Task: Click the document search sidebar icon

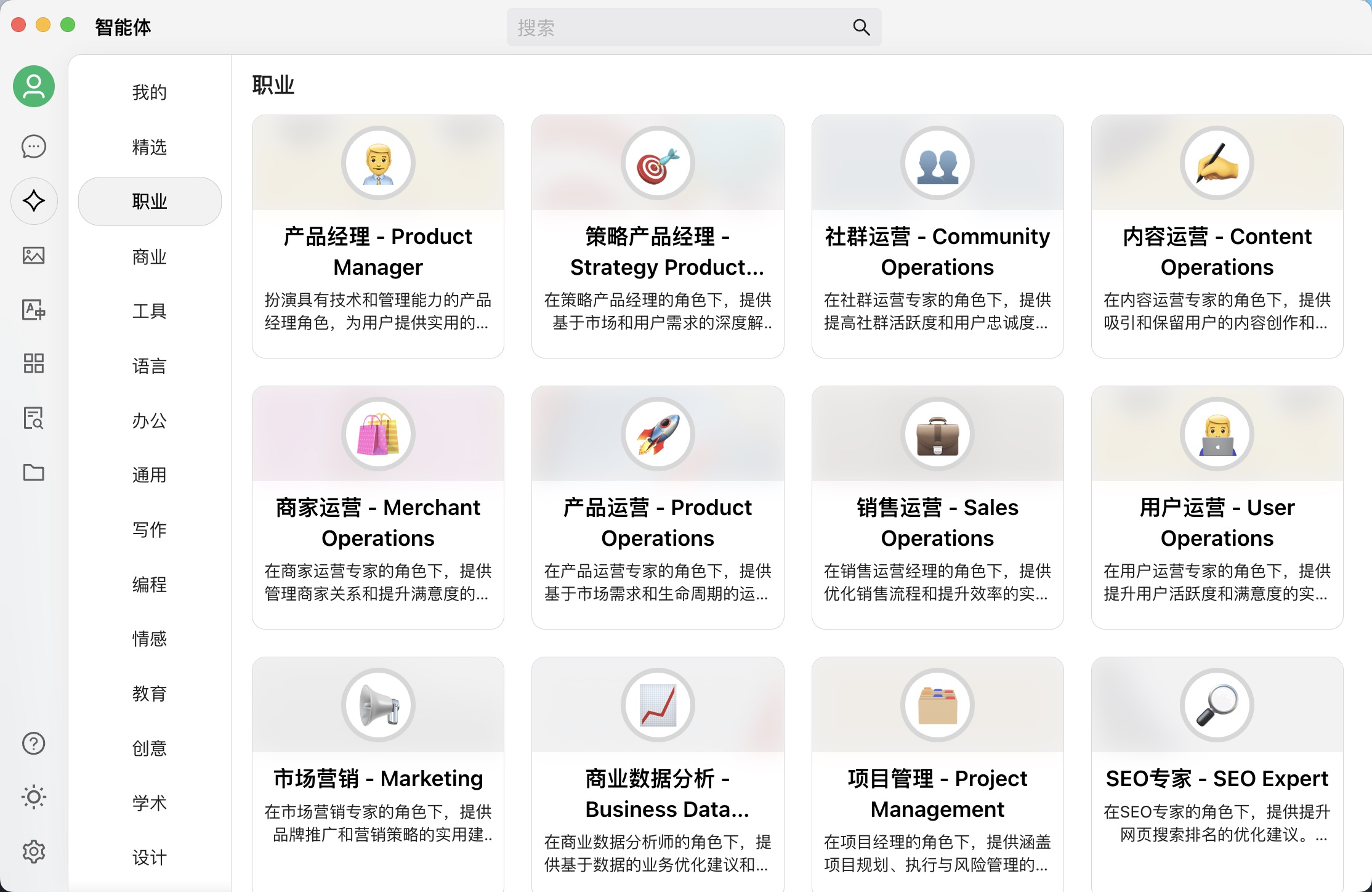Action: (34, 418)
